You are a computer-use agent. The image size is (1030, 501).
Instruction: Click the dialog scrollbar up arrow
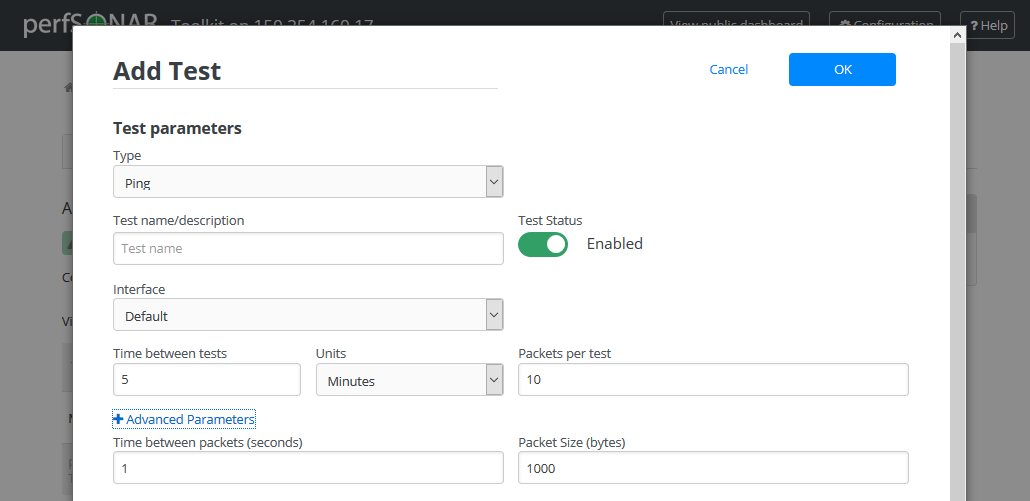coord(957,35)
